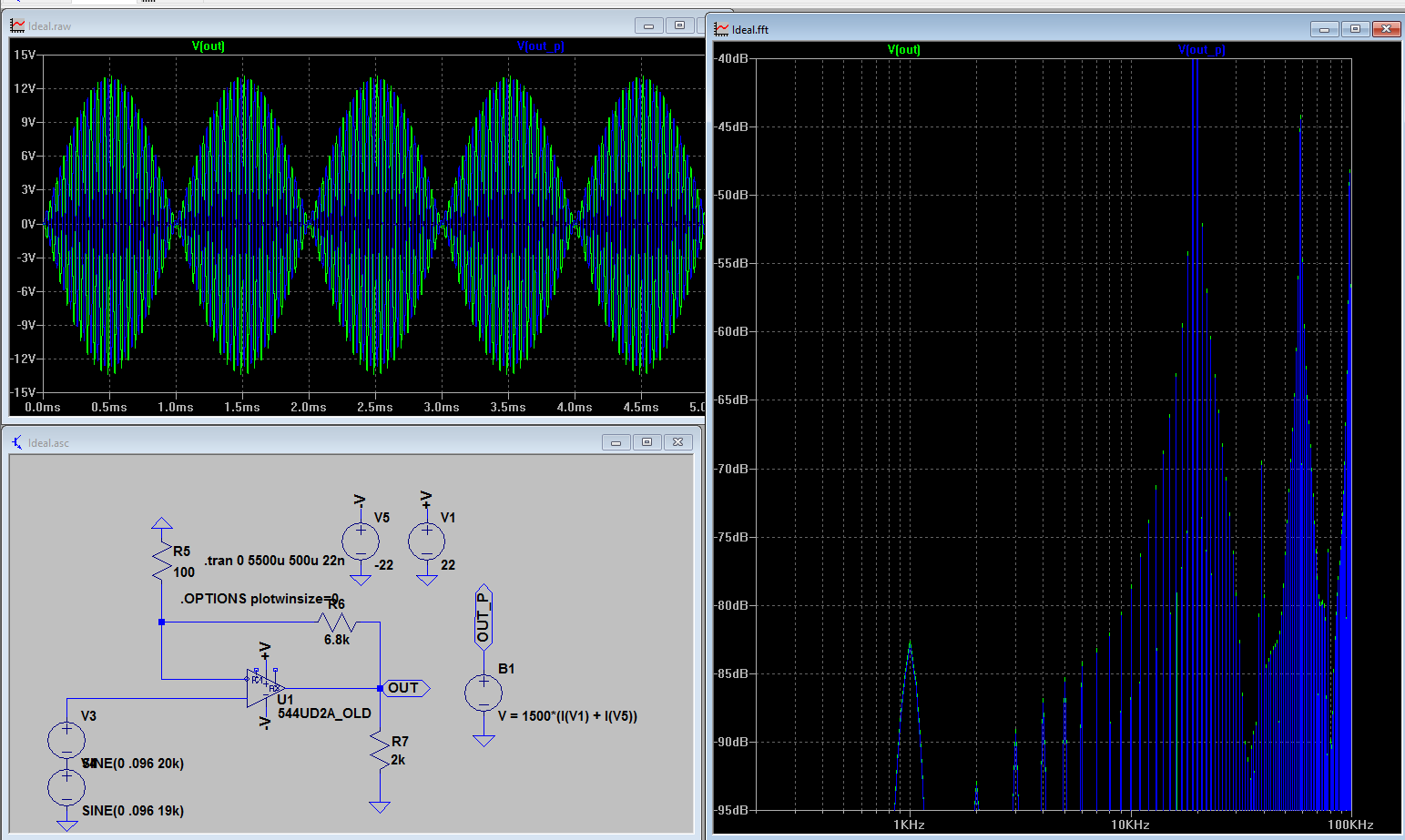Click V(out) trace label in waveform plot

(208, 46)
